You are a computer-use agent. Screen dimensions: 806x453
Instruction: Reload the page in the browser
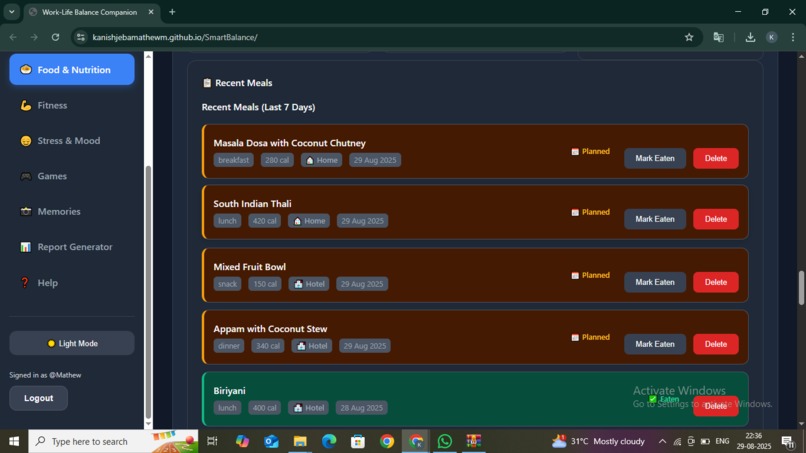pyautogui.click(x=56, y=37)
